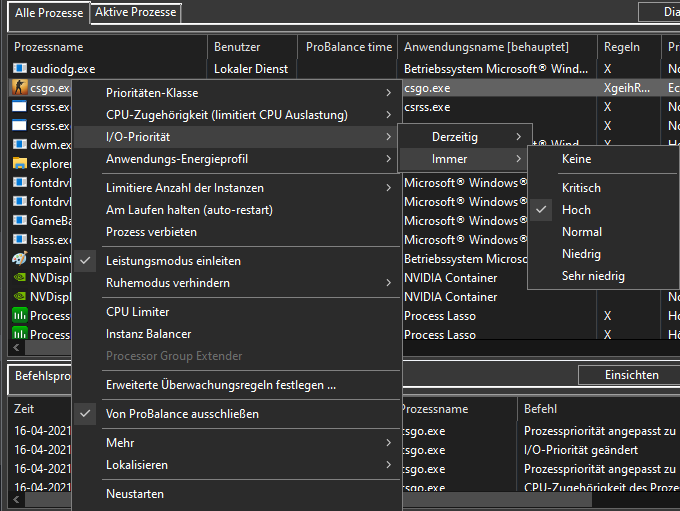Click the dwm.exe process icon
The height and width of the screenshot is (511, 680).
click(x=20, y=144)
